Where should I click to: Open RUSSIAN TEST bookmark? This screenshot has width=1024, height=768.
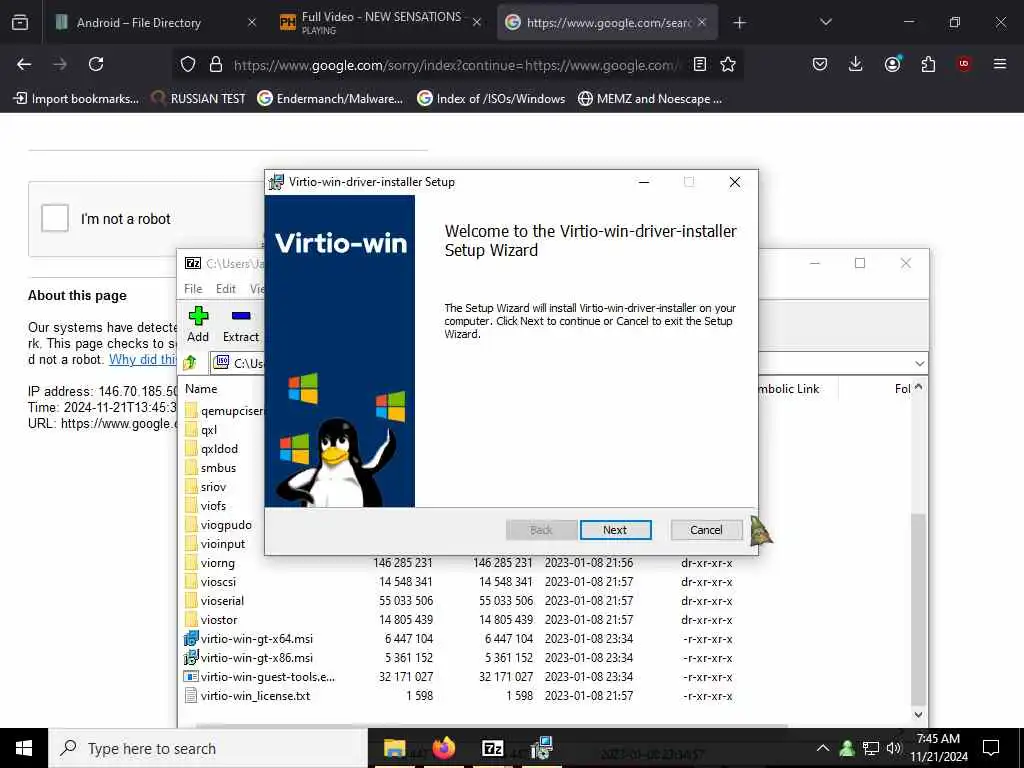coord(199,99)
